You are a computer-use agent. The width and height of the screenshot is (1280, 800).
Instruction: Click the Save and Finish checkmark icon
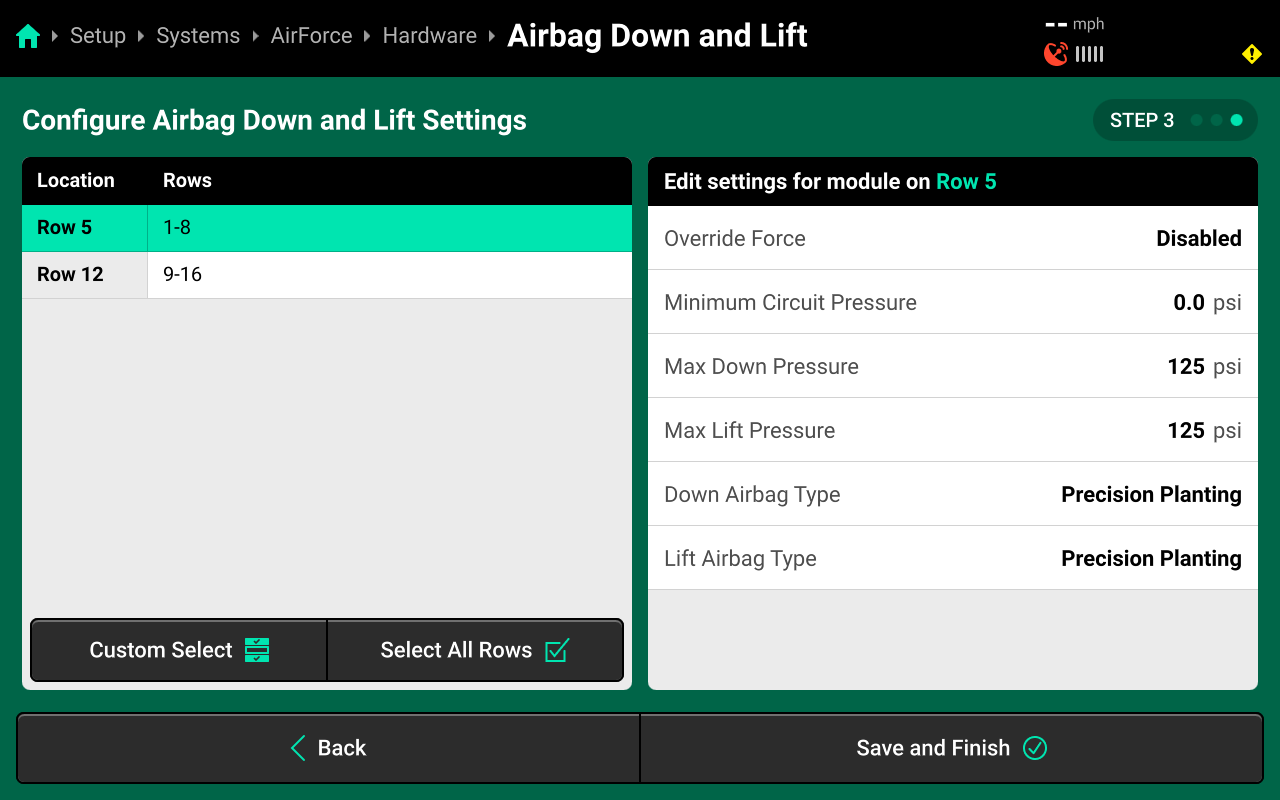click(x=1035, y=748)
